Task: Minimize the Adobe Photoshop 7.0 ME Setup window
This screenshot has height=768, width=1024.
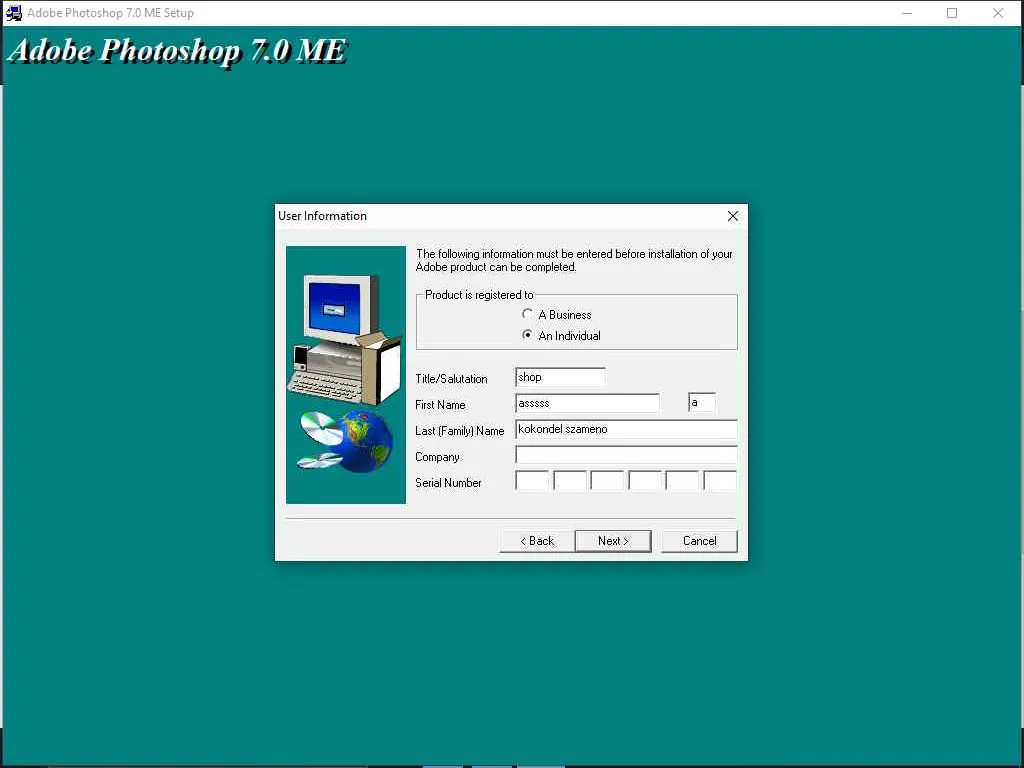Action: pos(906,13)
